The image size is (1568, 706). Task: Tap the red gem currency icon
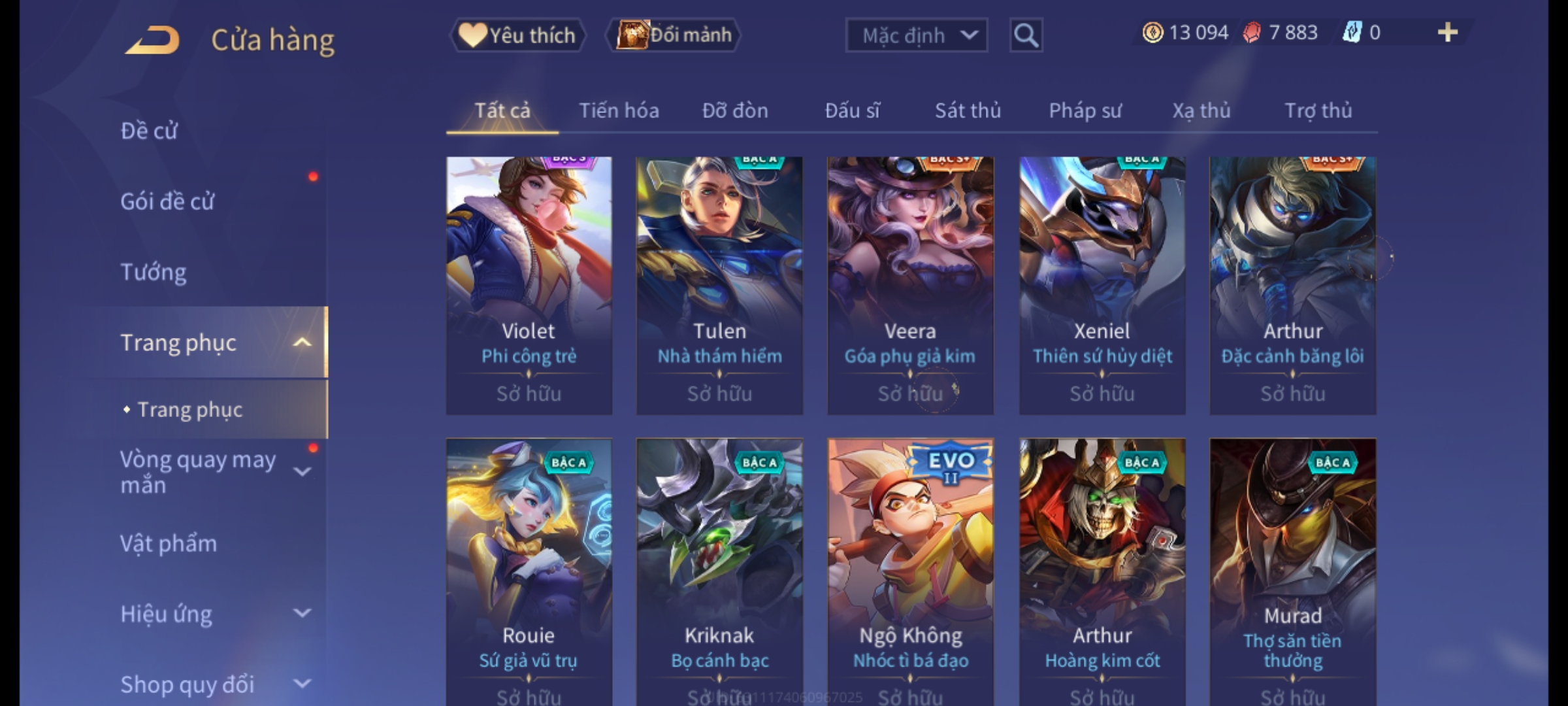click(x=1252, y=33)
